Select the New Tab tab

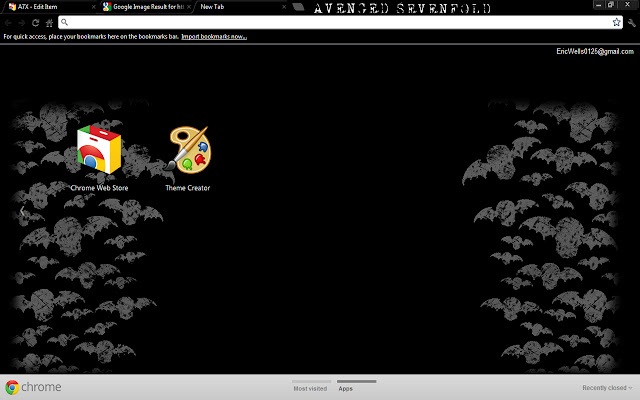pyautogui.click(x=241, y=7)
